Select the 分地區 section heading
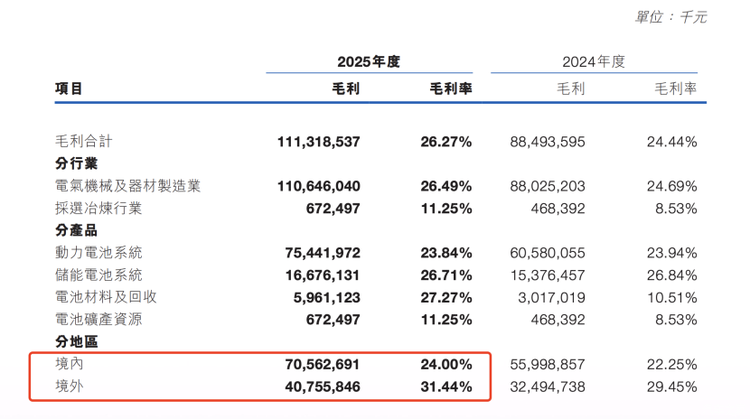Screen dimensions: 750x419 click(x=77, y=342)
